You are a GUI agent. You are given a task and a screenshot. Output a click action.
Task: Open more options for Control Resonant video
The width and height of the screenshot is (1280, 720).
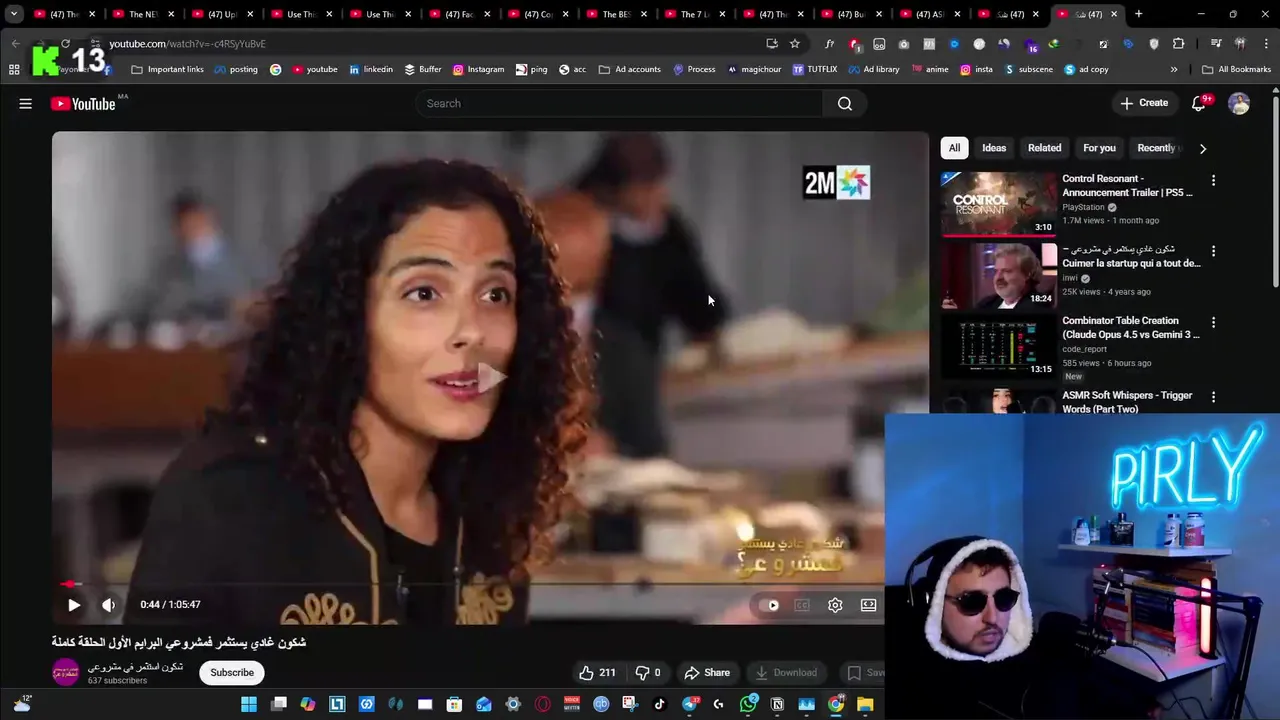point(1213,181)
